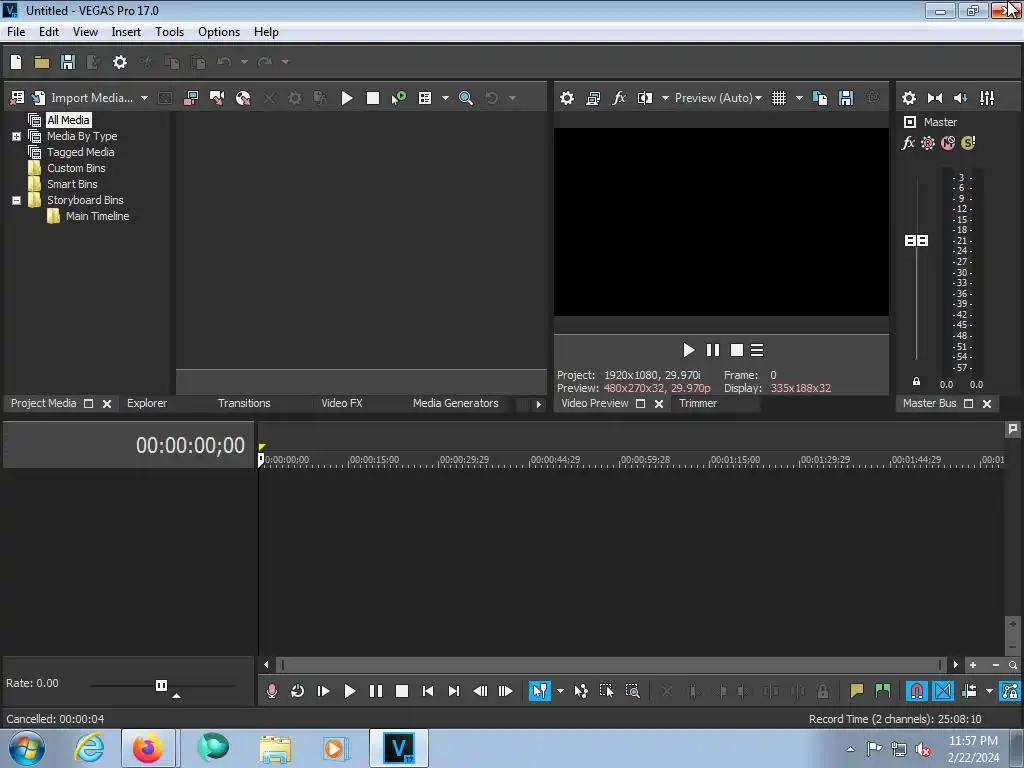Open the Options menu
Screen dimensions: 1024x768
coord(219,32)
